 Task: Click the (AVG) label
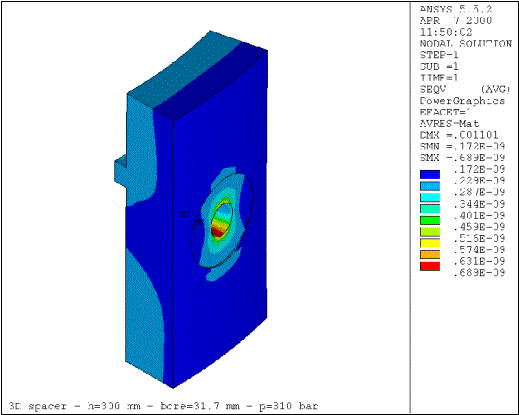coord(495,89)
